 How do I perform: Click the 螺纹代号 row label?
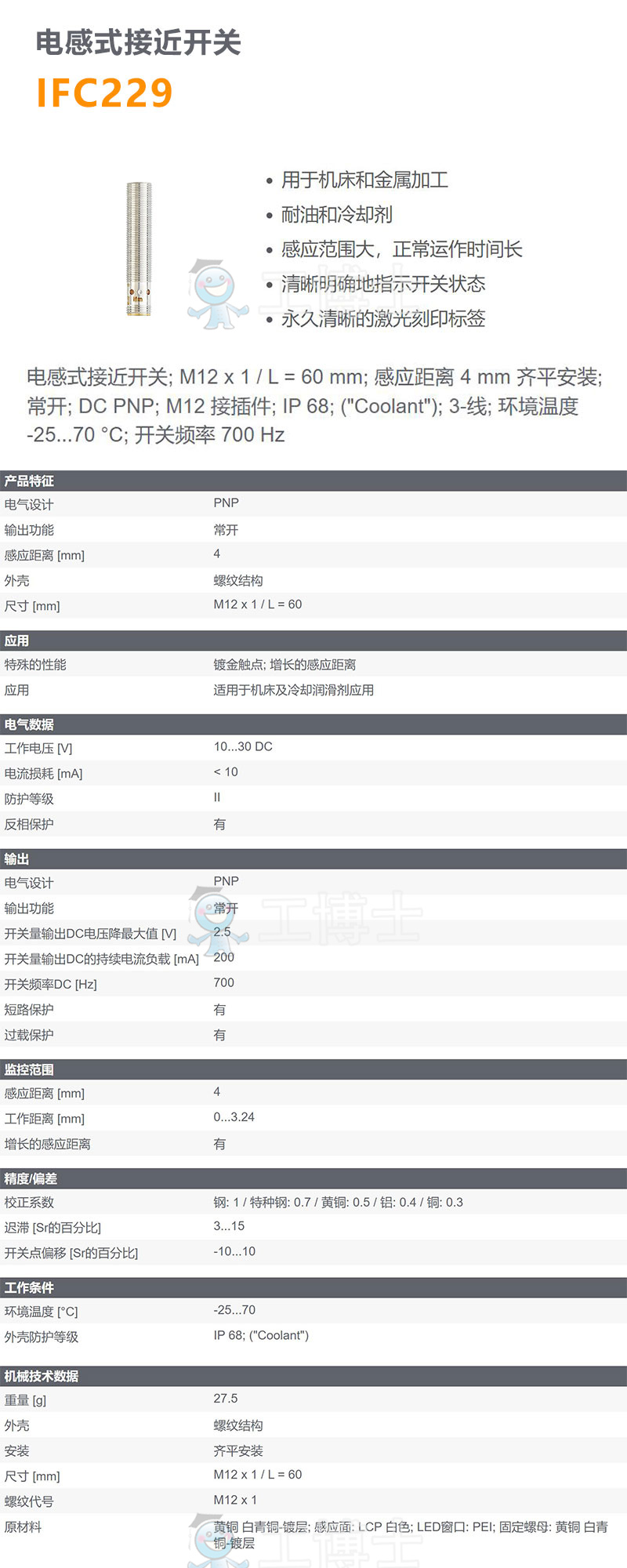click(x=29, y=1501)
